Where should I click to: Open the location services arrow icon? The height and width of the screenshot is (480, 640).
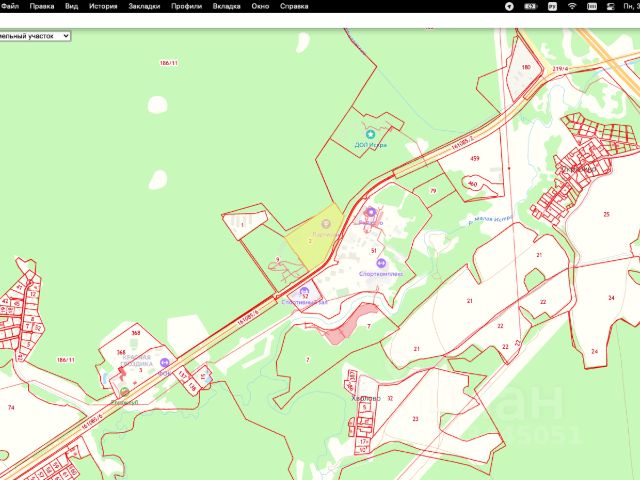coord(509,6)
